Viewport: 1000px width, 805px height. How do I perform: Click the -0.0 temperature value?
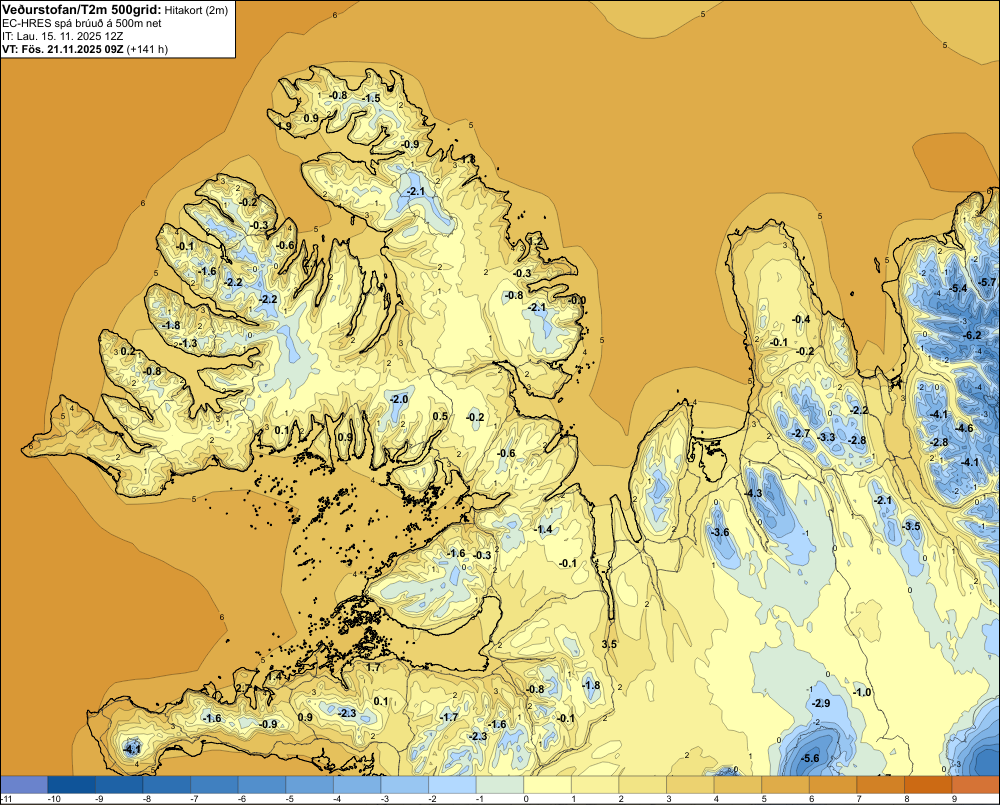(577, 300)
